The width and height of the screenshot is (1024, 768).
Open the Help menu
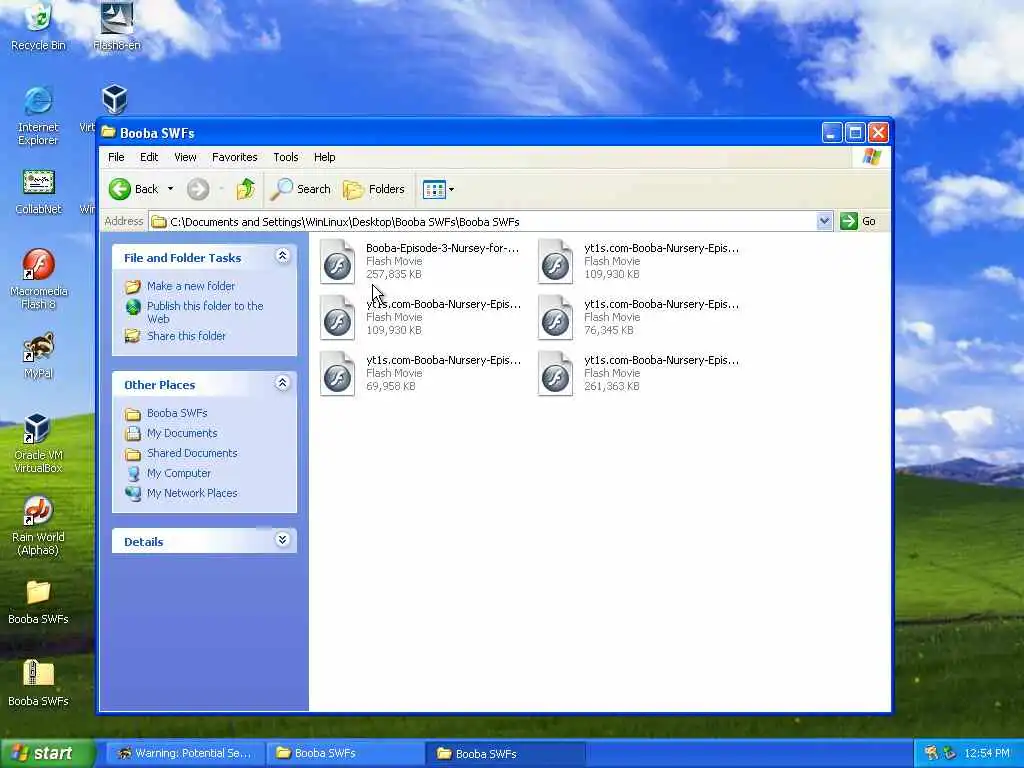coord(324,157)
